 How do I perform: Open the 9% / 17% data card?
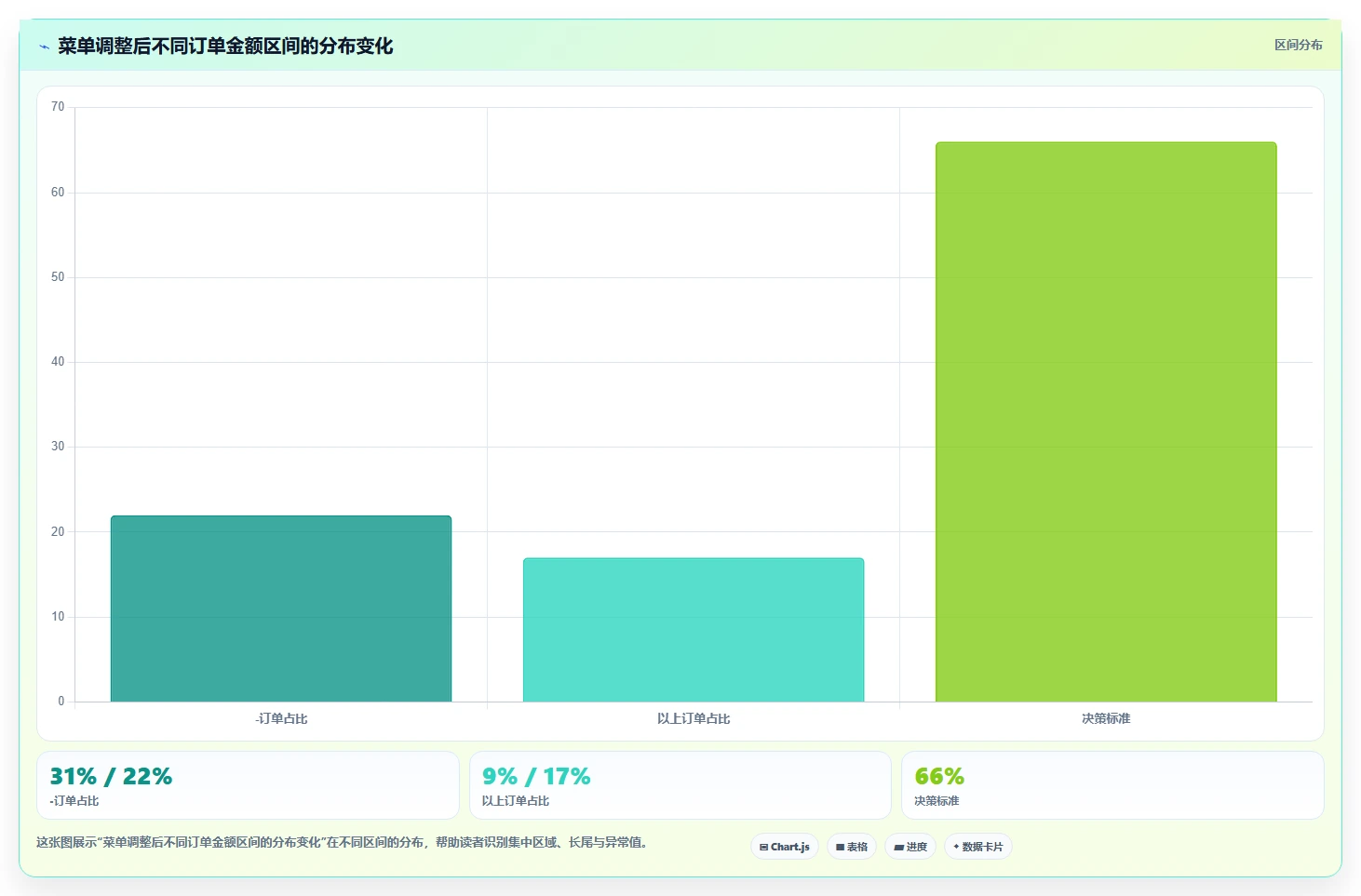(x=680, y=785)
